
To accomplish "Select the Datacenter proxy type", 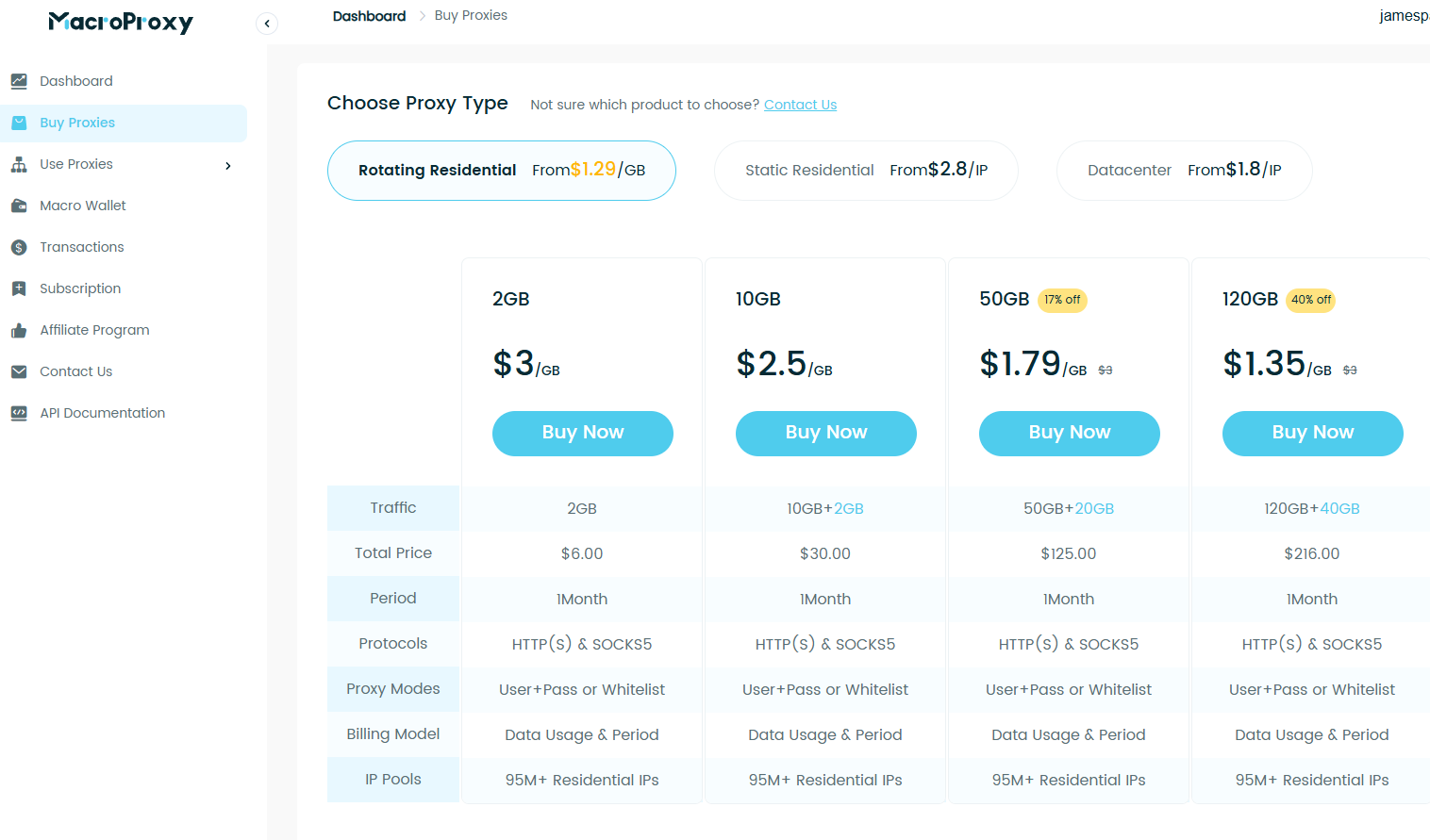I will point(1184,171).
